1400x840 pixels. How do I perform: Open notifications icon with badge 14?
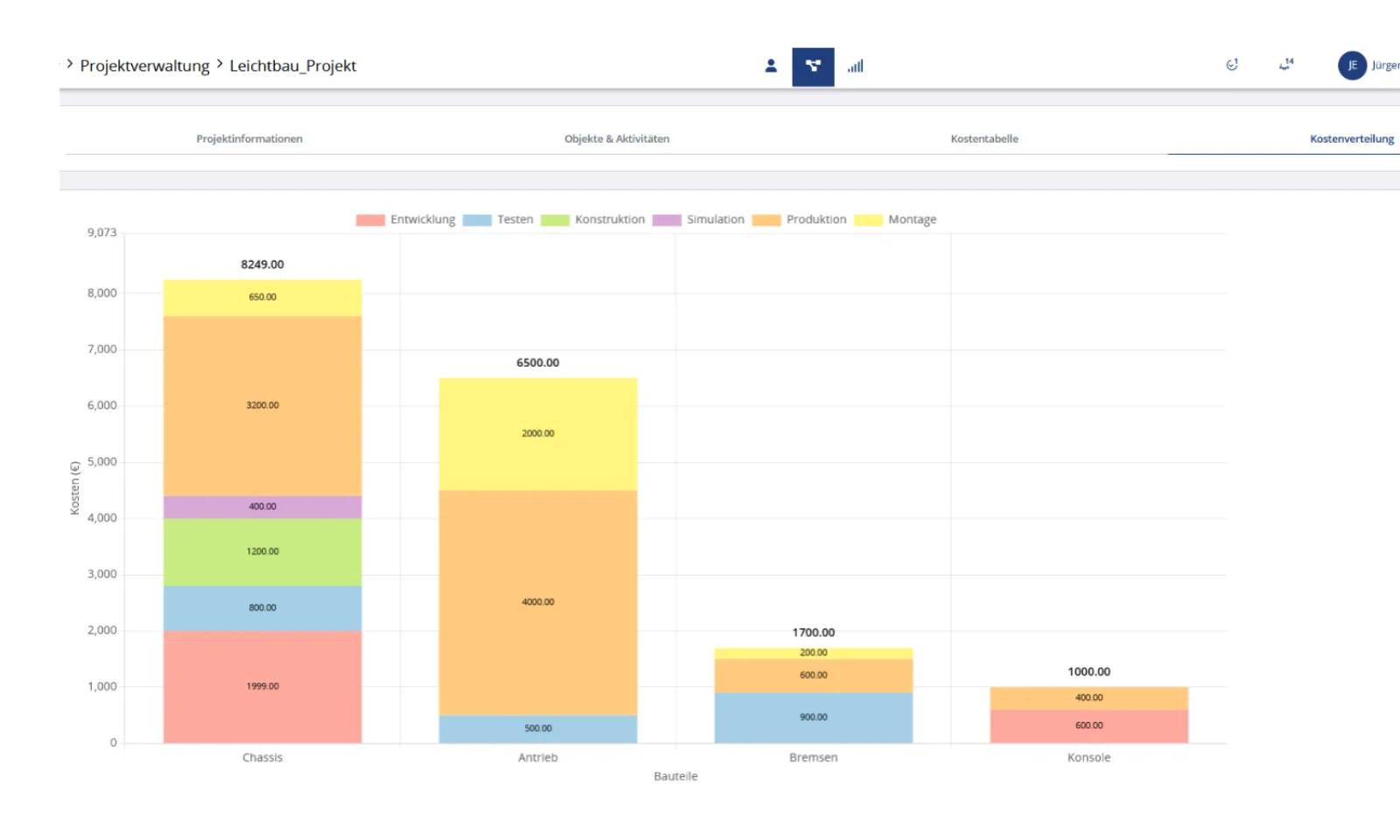click(x=1285, y=65)
